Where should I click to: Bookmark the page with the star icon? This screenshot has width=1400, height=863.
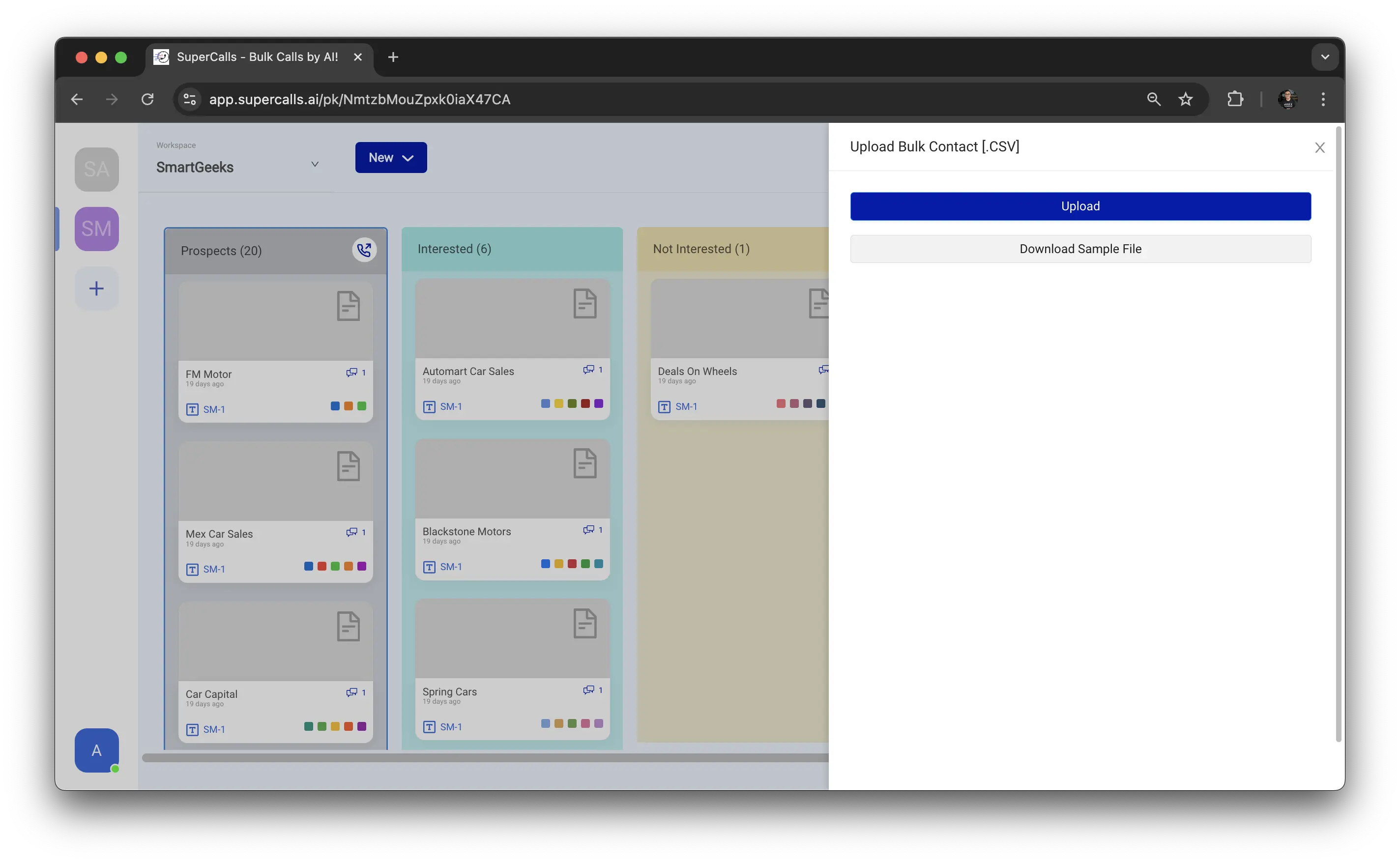click(x=1185, y=99)
